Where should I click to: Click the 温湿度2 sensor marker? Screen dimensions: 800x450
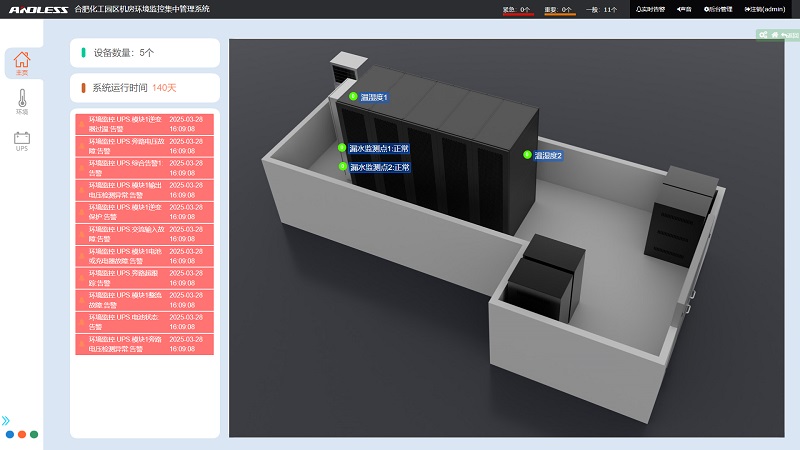coord(527,155)
